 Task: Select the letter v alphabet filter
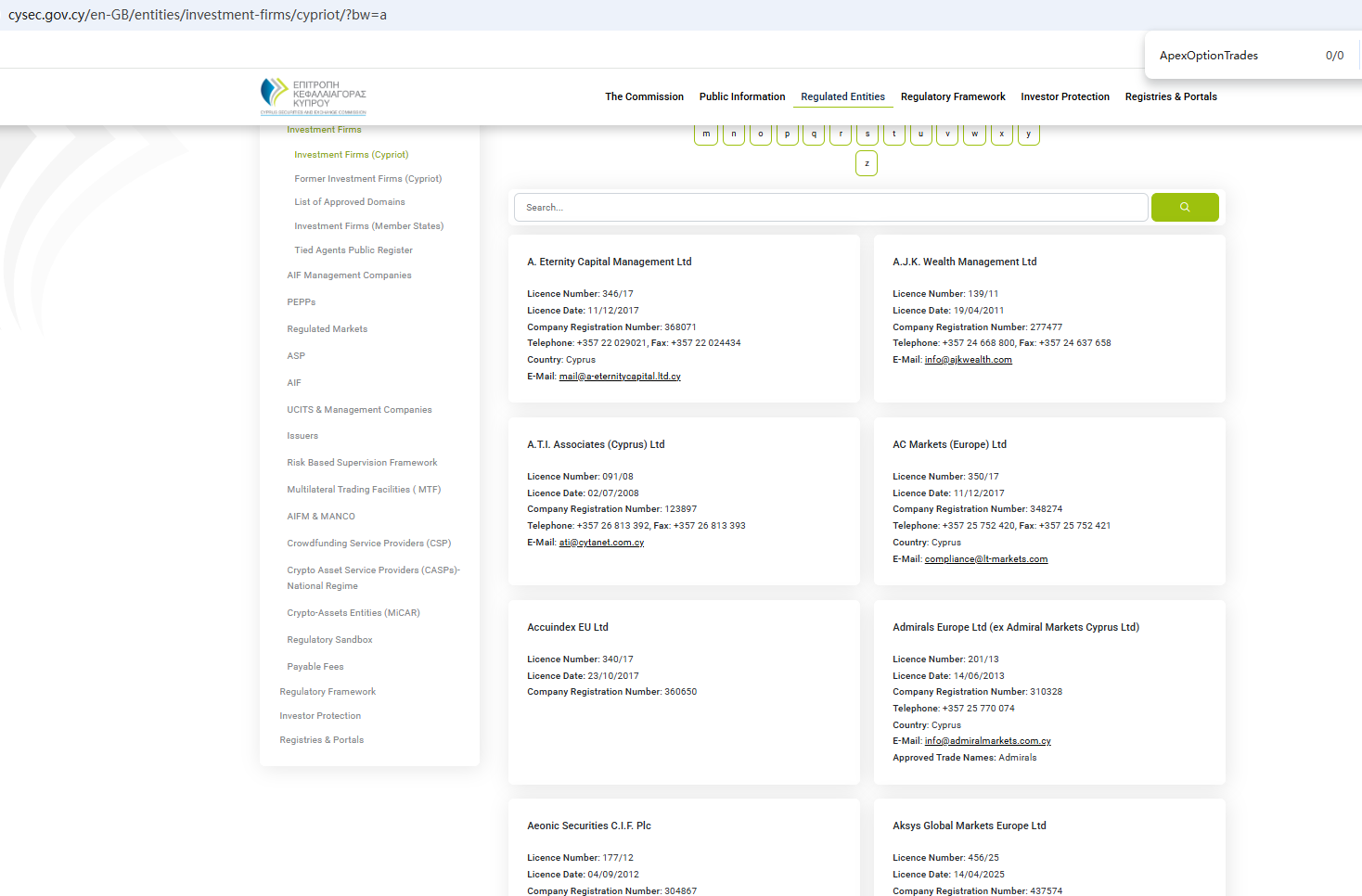[x=947, y=134]
